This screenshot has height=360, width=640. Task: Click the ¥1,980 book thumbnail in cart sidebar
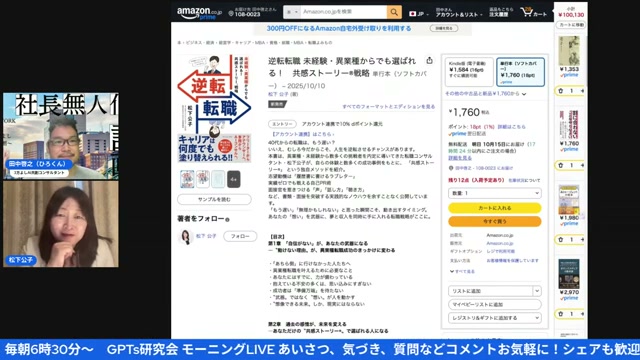point(569,200)
